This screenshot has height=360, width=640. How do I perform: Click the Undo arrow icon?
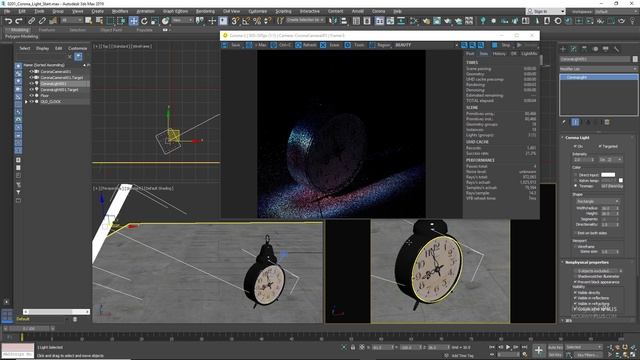9,20
